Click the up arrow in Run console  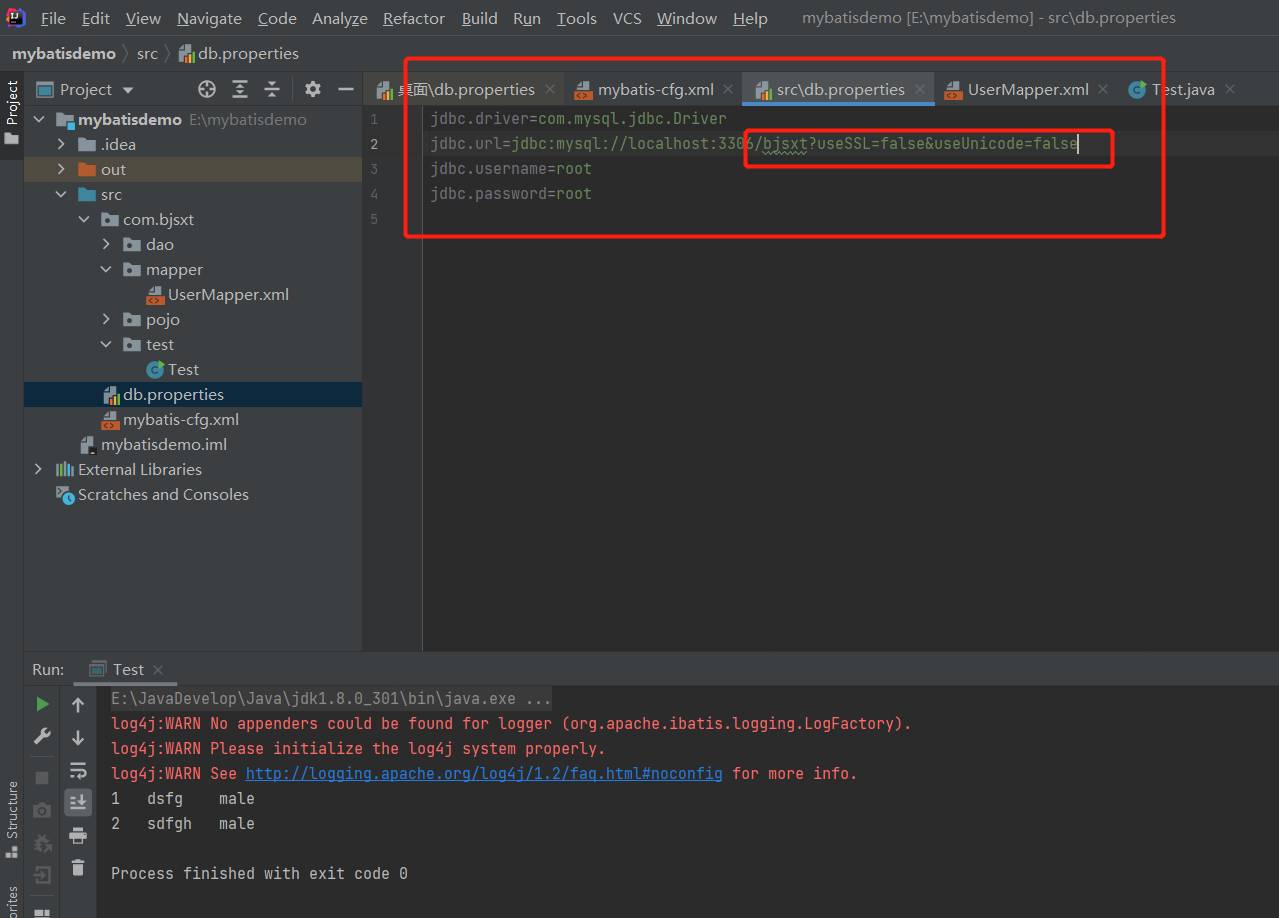click(78, 705)
